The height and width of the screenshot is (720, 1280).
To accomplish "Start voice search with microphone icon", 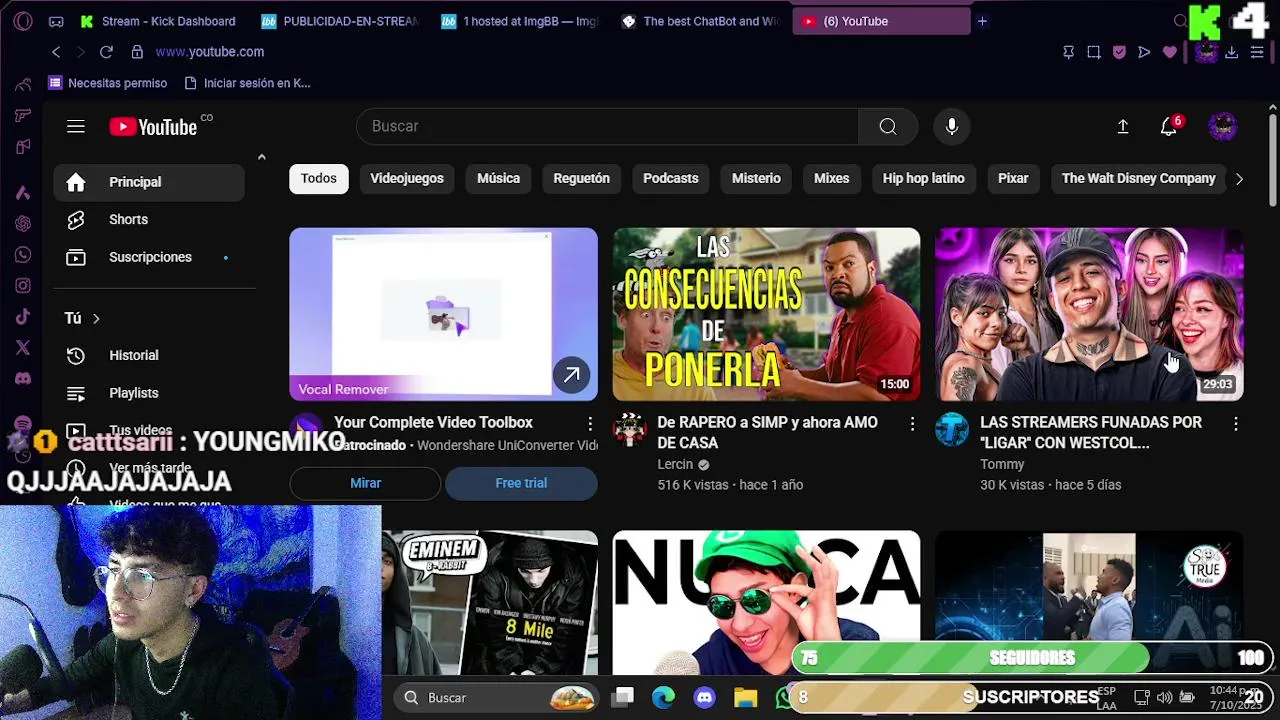I will [x=952, y=126].
